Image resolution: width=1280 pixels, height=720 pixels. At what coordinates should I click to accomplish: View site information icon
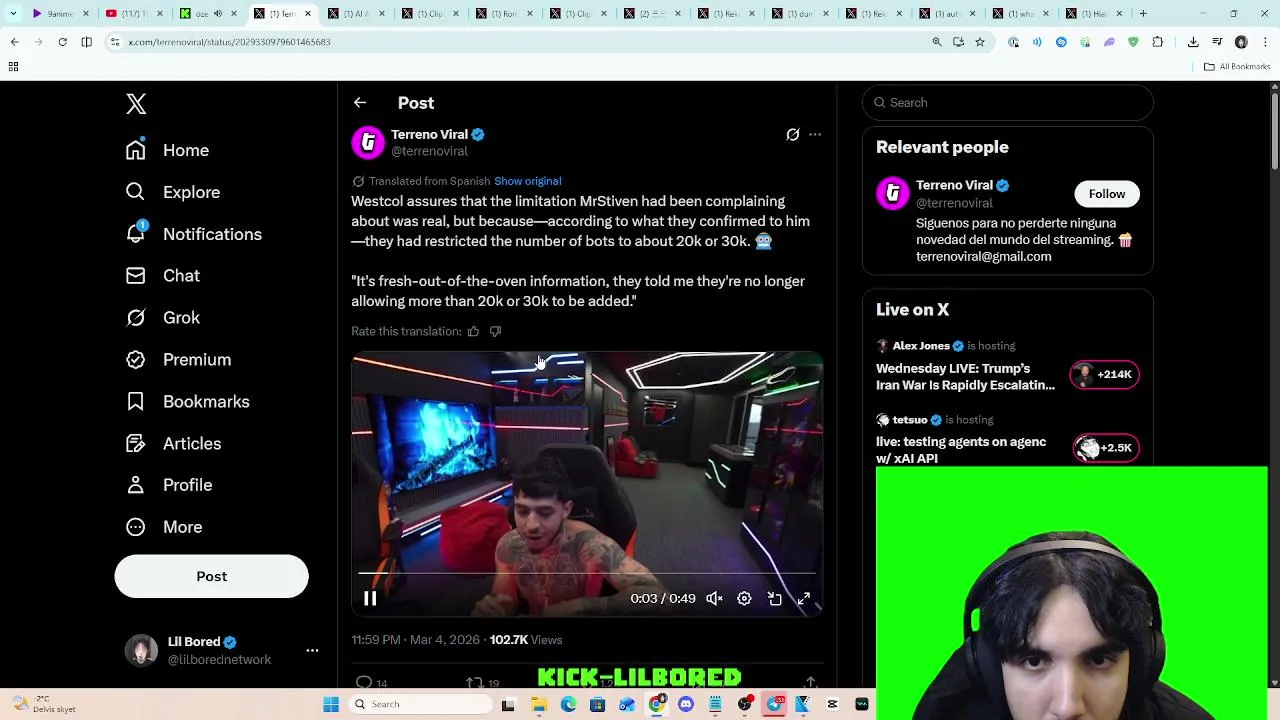coord(115,42)
